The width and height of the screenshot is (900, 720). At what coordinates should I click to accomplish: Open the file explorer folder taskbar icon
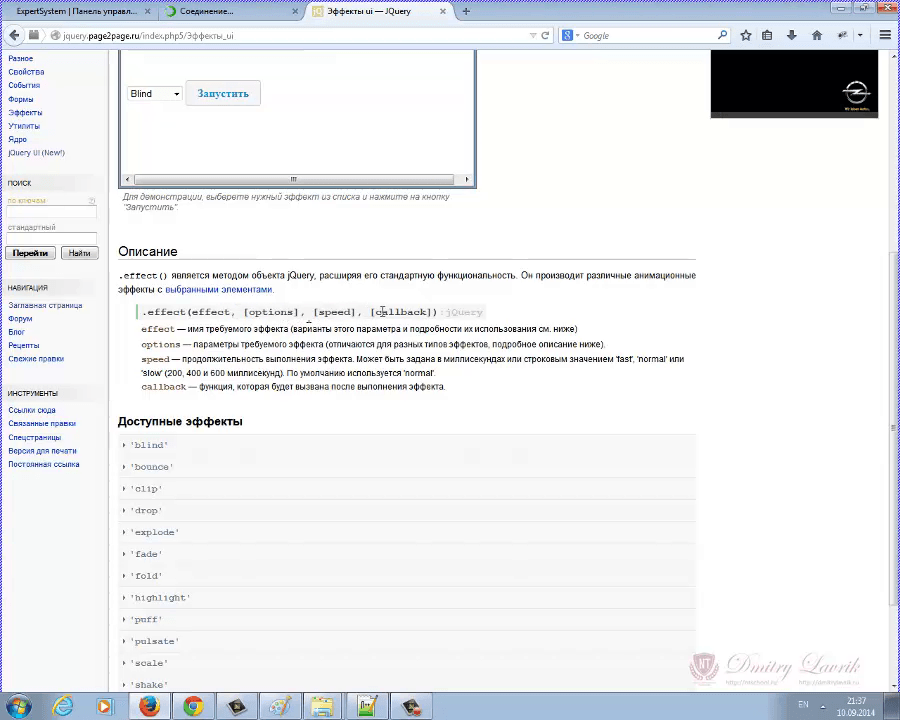(x=323, y=706)
